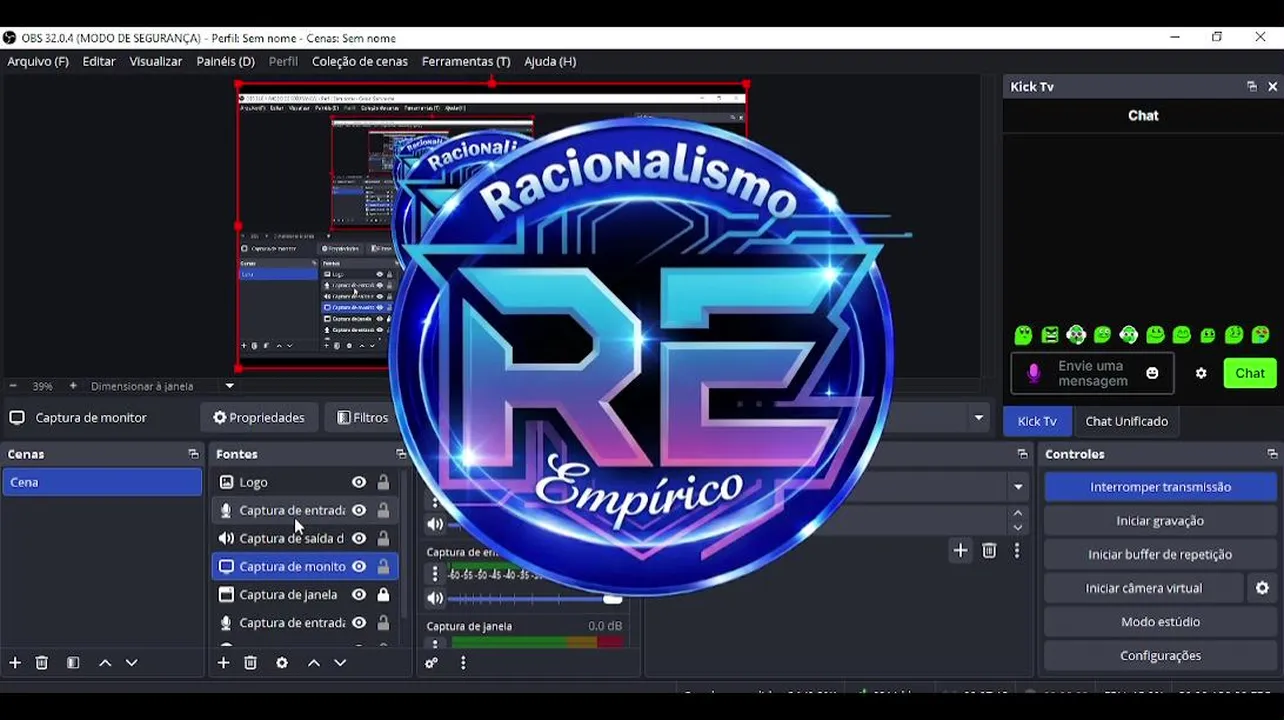The image size is (1284, 720).
Task: Click the Envie uma mensagem chat field
Action: pyautogui.click(x=1092, y=373)
